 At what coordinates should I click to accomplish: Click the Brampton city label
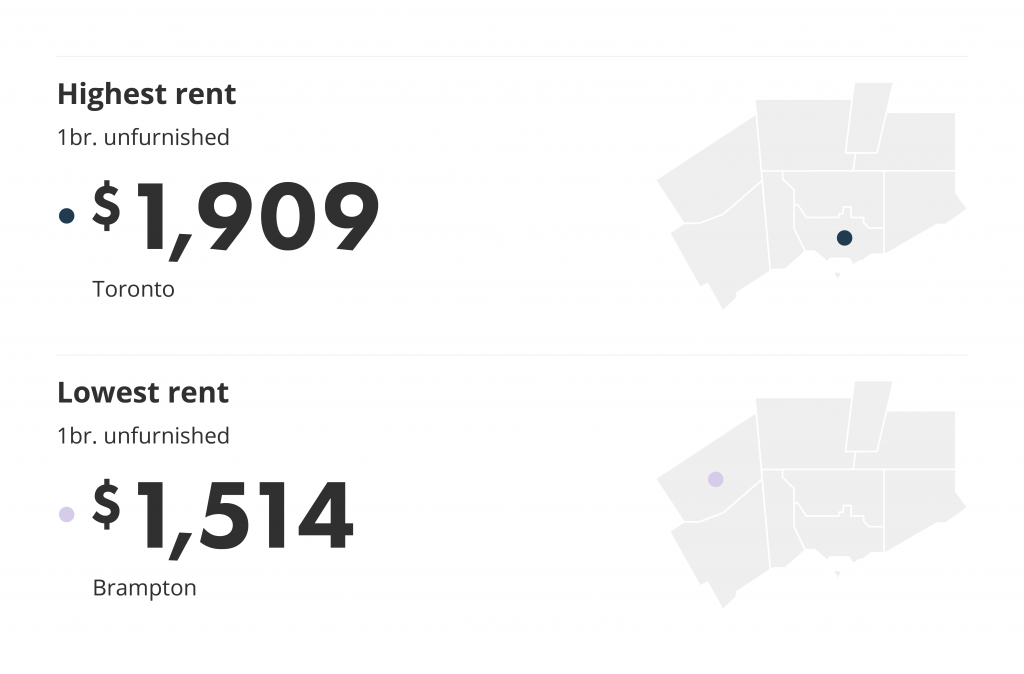(144, 588)
